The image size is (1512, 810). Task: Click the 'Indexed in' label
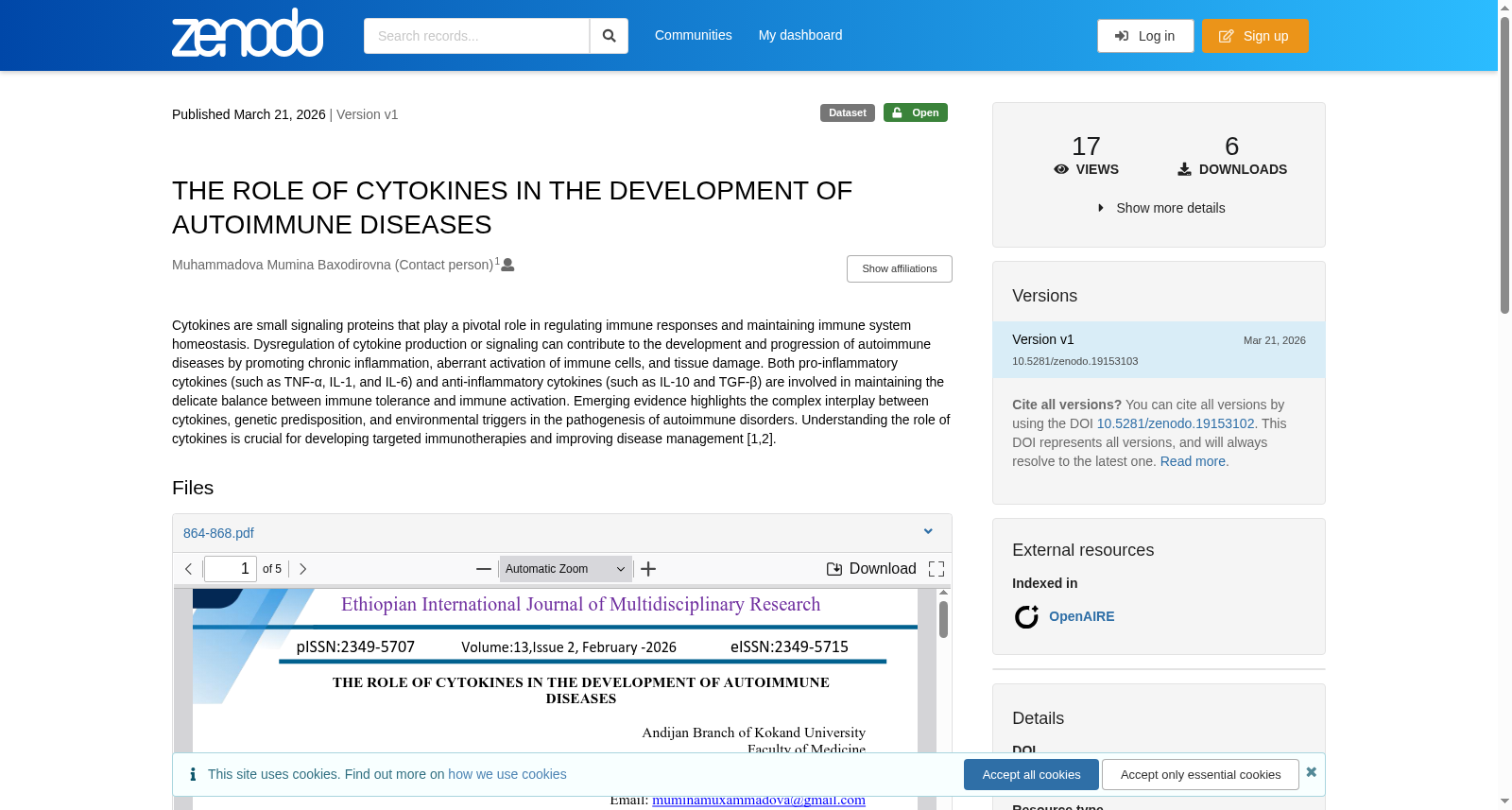1044,583
